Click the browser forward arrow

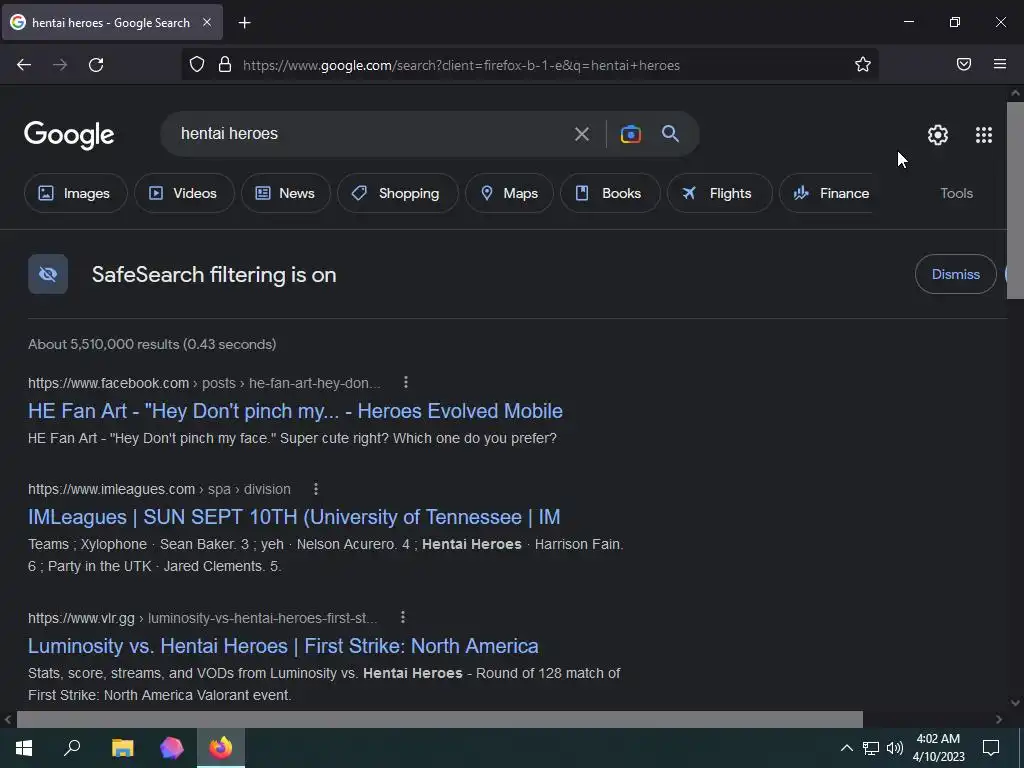pyautogui.click(x=60, y=65)
